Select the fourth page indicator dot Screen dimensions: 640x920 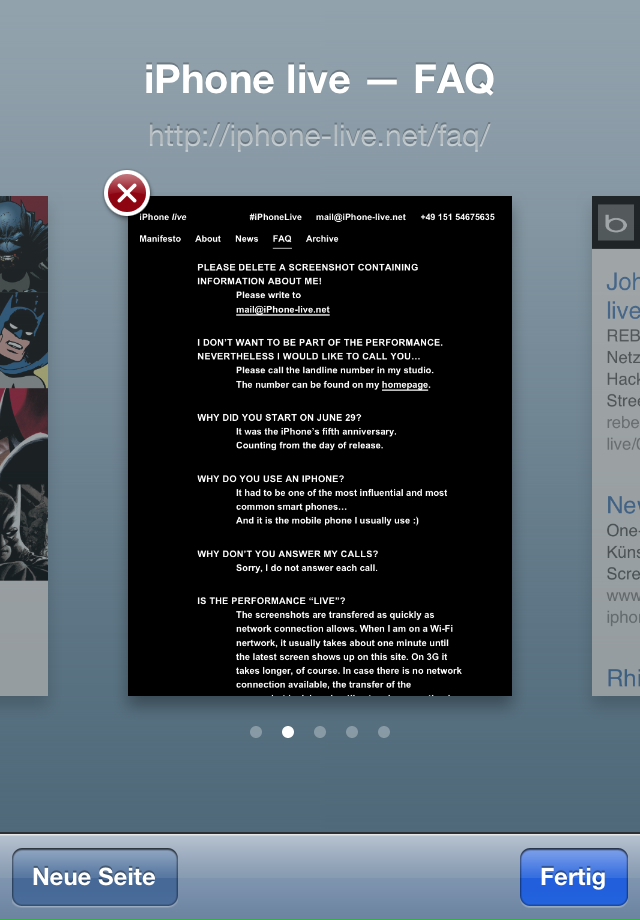[352, 732]
